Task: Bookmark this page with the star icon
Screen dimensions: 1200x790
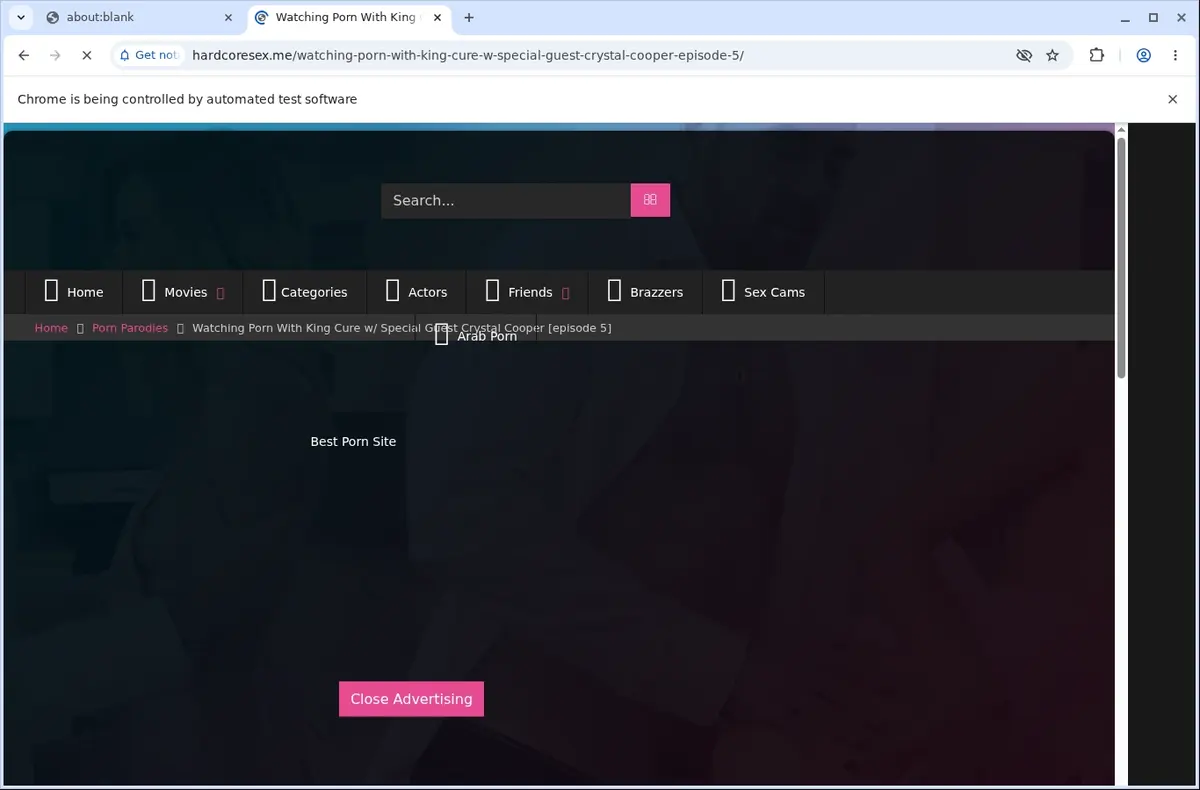Action: click(1052, 55)
